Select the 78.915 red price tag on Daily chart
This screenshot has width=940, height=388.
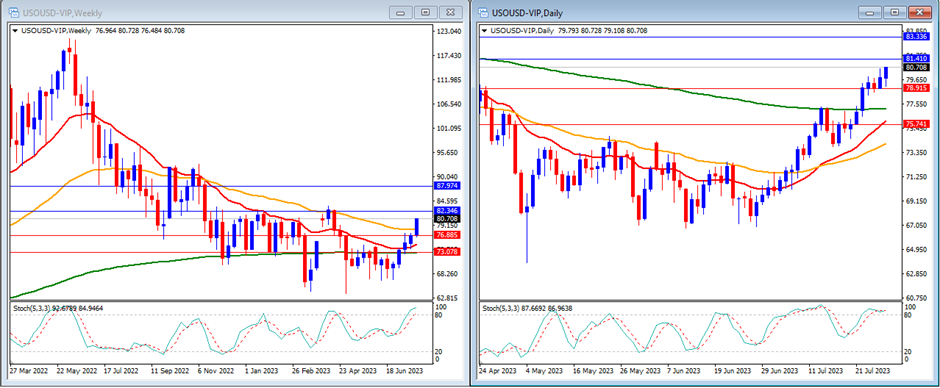tap(917, 88)
